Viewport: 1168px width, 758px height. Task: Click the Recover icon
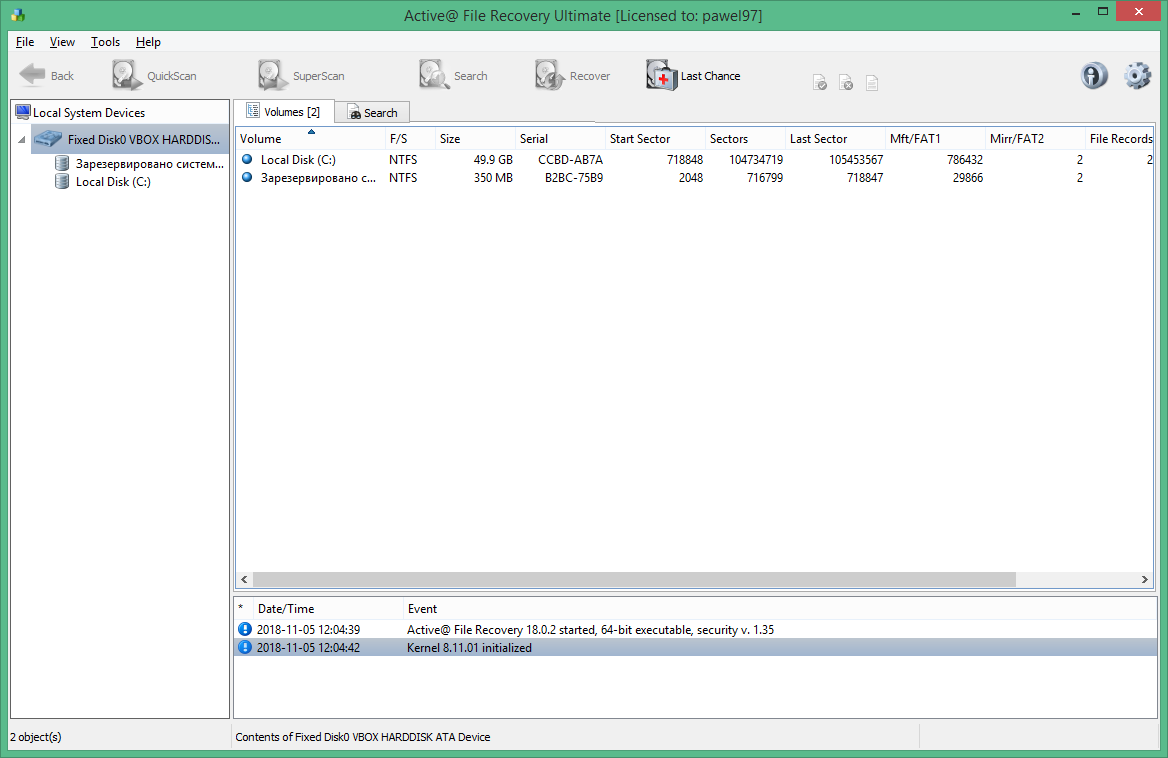click(573, 75)
